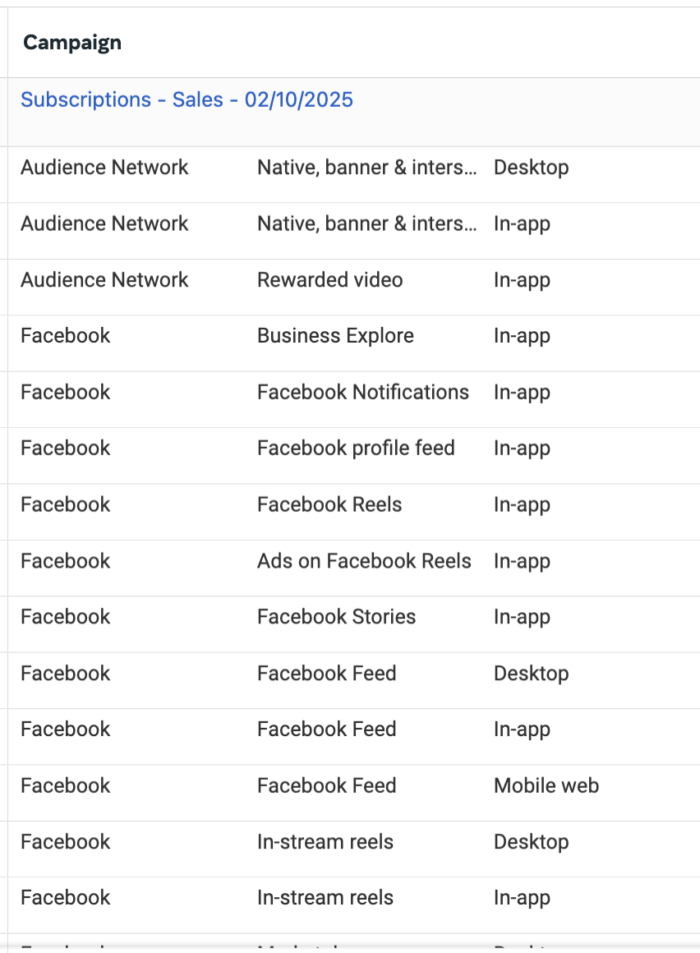This screenshot has height=953, width=700.
Task: Select Desktop cell in first Audience Network row
Action: [x=531, y=168]
